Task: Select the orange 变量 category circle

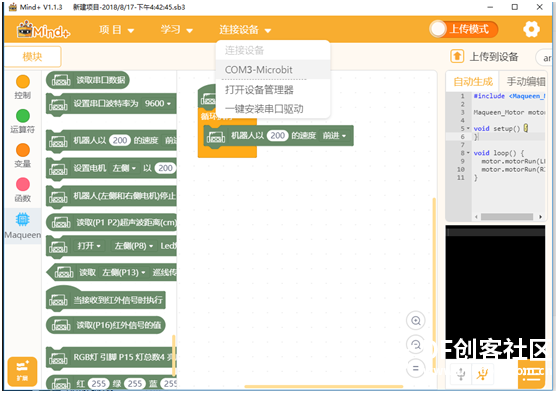Action: [23, 150]
